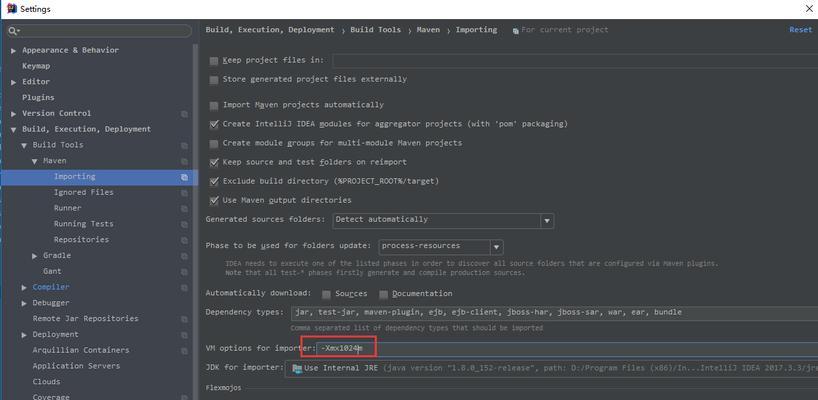The height and width of the screenshot is (400, 818).
Task: Check 'Store generated project files externally'
Action: (214, 80)
